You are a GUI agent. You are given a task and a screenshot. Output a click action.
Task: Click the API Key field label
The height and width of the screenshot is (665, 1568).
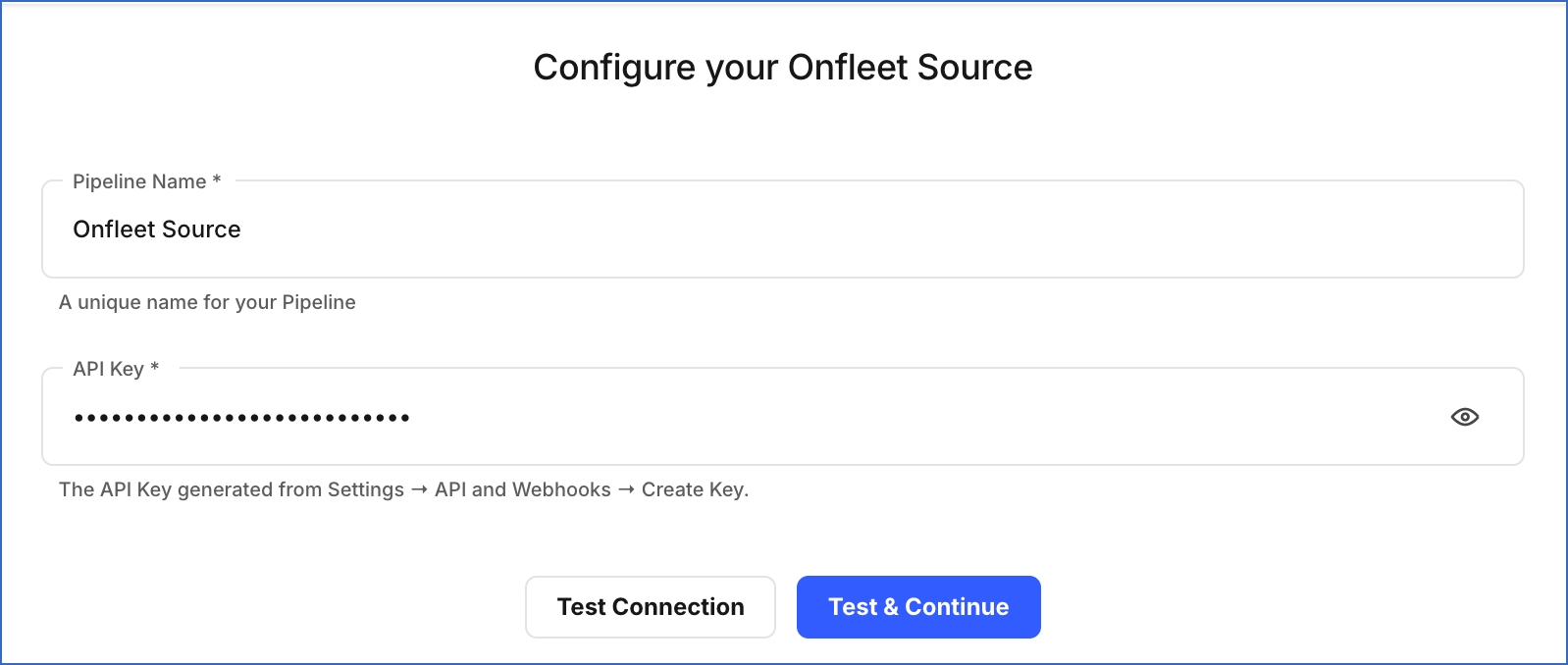(114, 369)
